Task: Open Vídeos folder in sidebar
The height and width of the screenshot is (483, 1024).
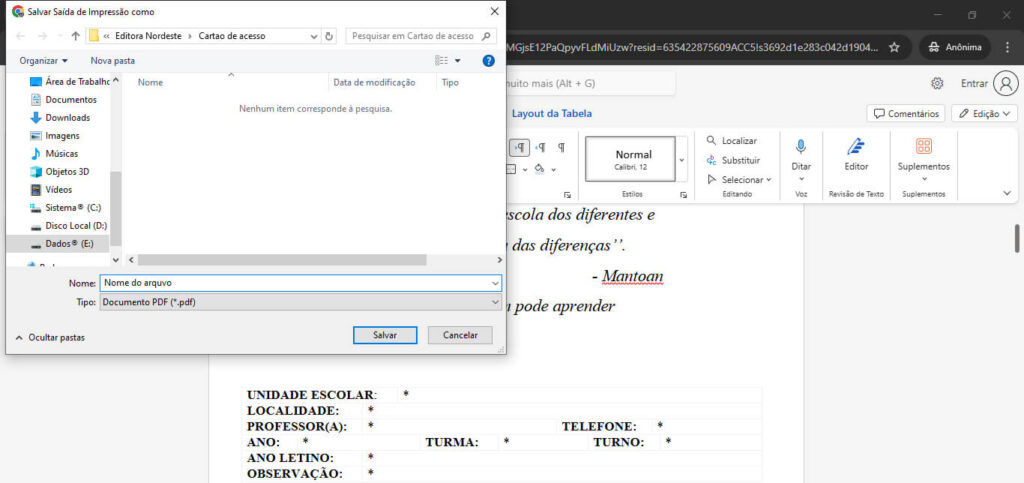Action: click(58, 190)
